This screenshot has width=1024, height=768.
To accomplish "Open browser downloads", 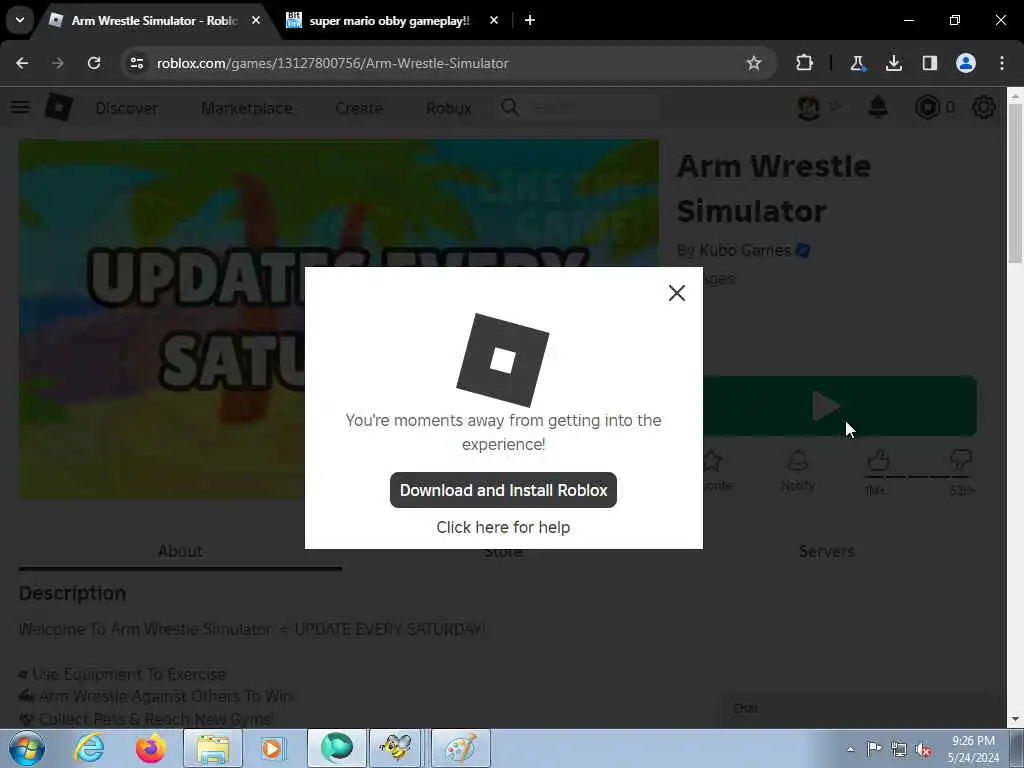I will click(x=893, y=63).
